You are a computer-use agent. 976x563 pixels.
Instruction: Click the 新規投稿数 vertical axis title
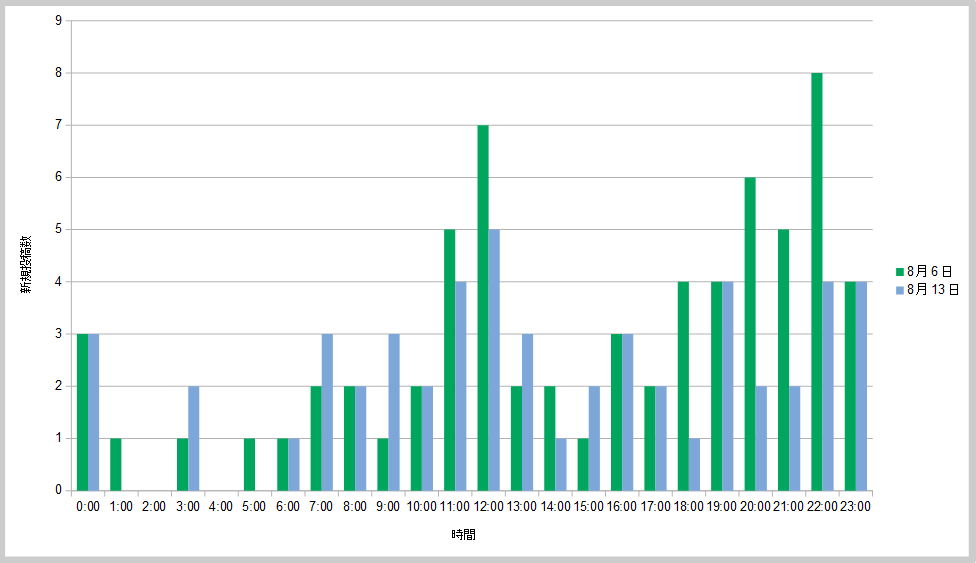tap(29, 265)
